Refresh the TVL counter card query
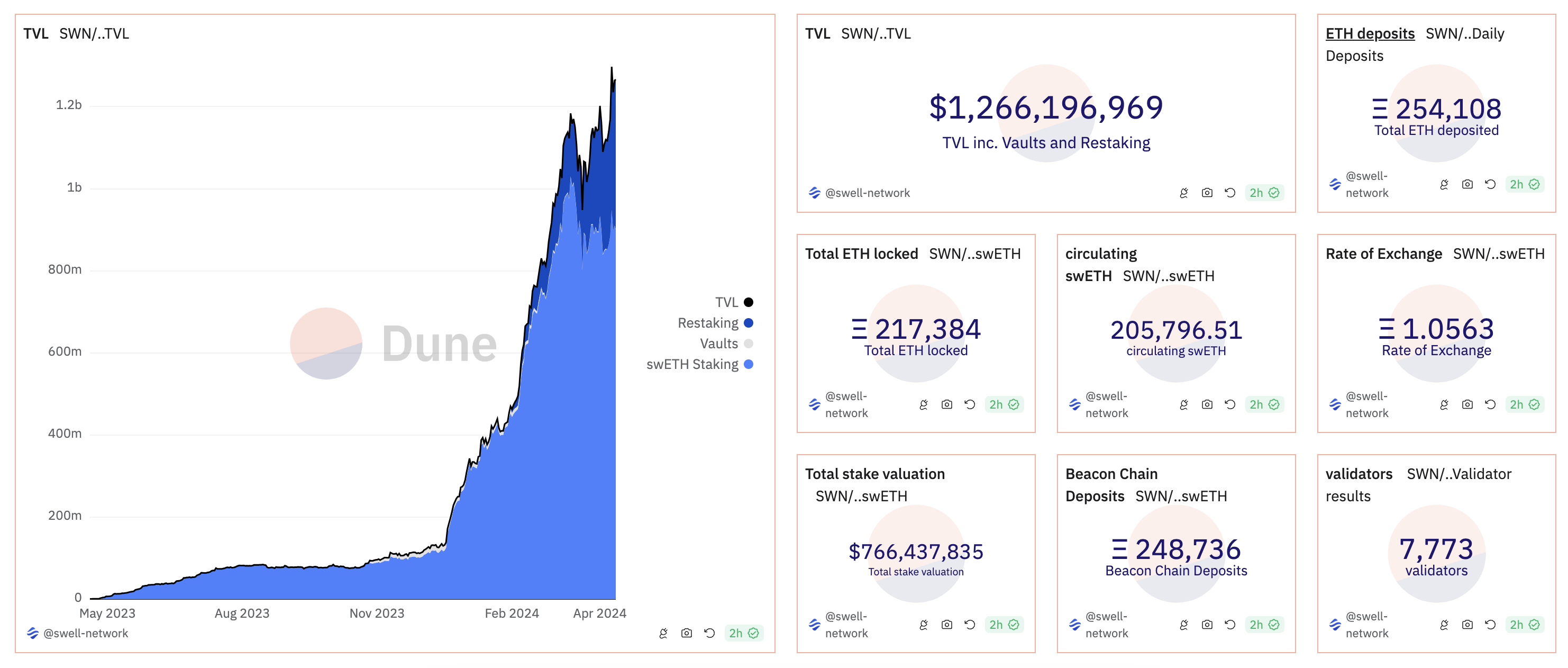 (x=1229, y=193)
